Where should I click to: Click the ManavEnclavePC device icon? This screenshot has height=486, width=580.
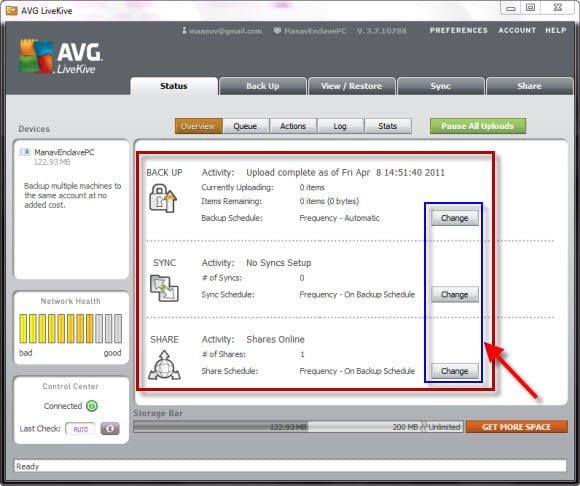point(25,152)
